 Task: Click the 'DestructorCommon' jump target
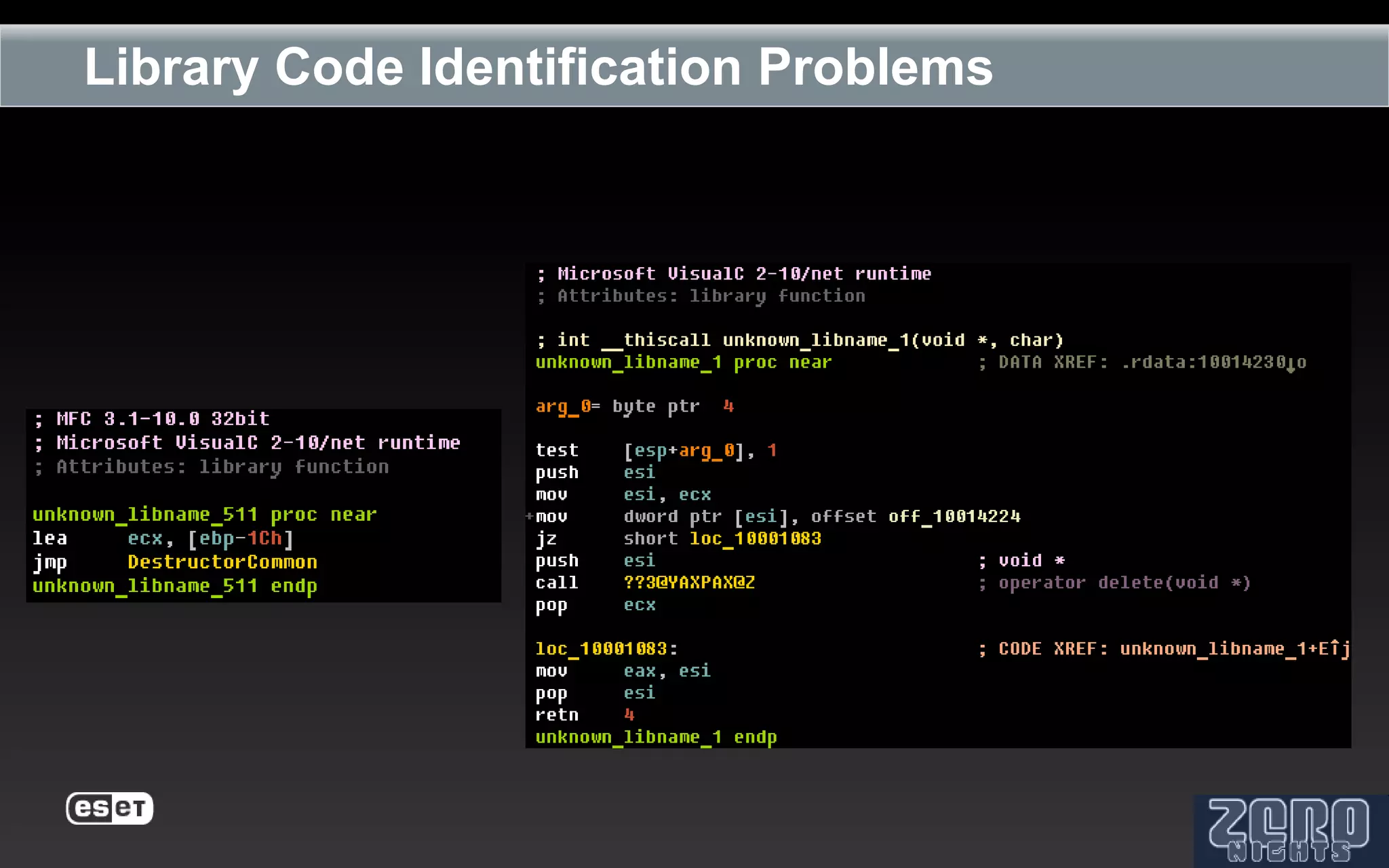coord(222,562)
